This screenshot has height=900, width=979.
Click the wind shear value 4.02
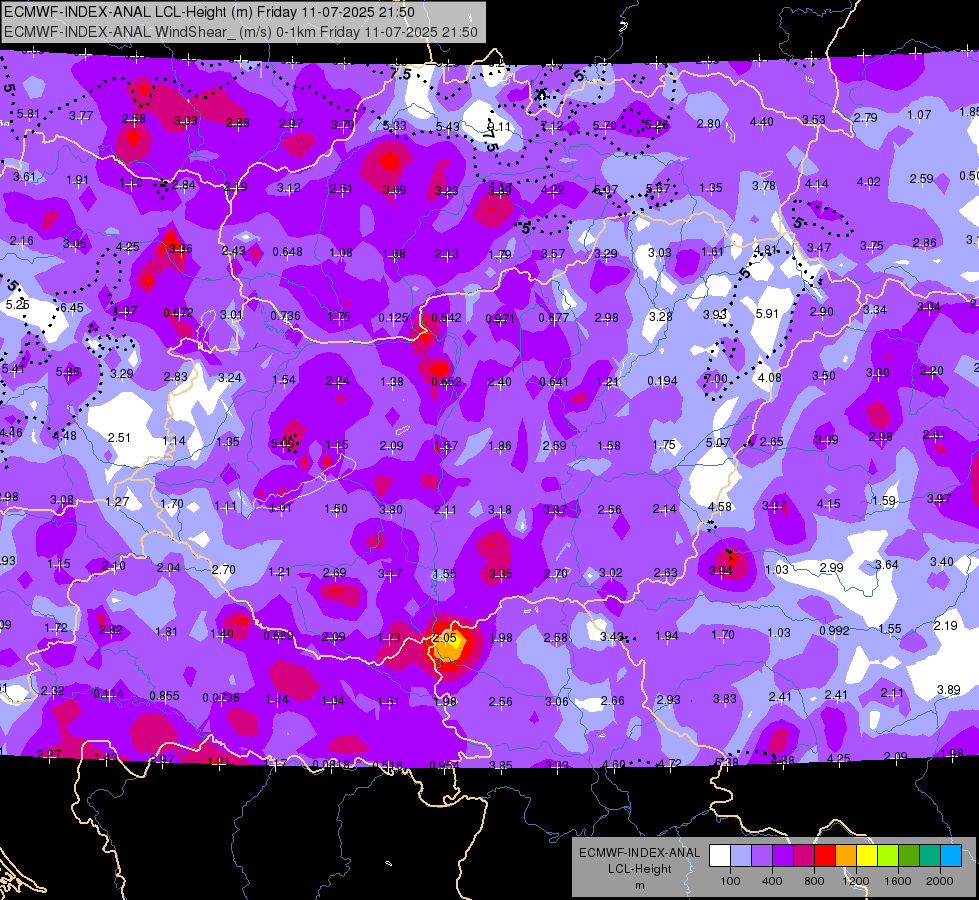868,182
